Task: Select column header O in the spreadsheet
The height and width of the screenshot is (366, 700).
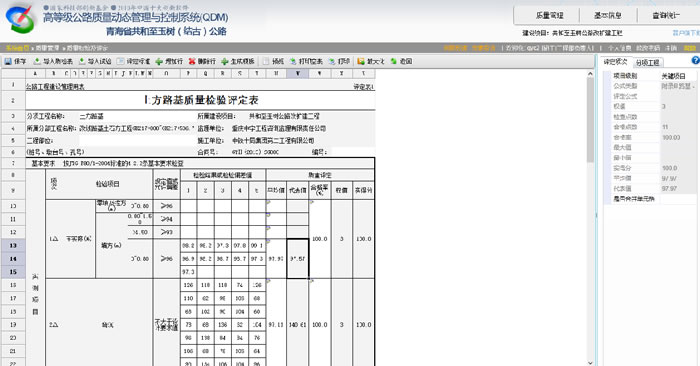Action: click(x=166, y=73)
